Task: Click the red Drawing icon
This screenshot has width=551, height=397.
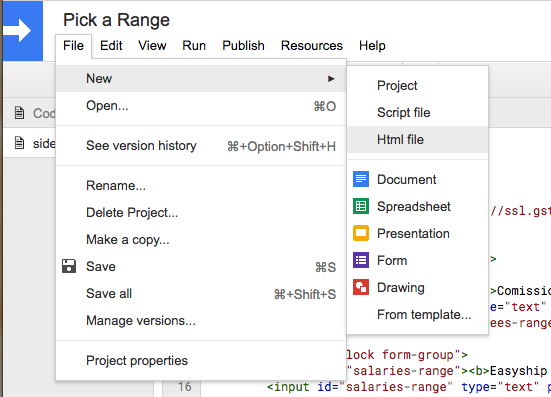Action: pos(361,287)
